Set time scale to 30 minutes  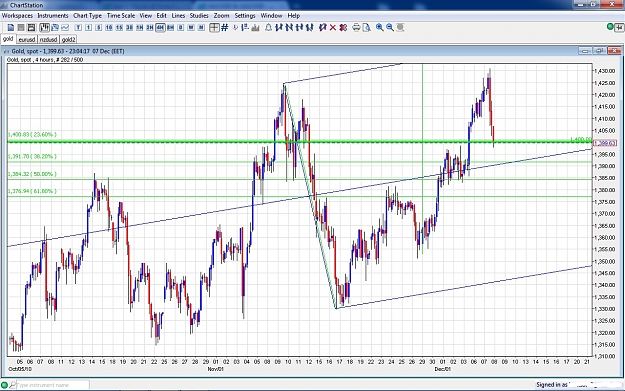(x=129, y=28)
